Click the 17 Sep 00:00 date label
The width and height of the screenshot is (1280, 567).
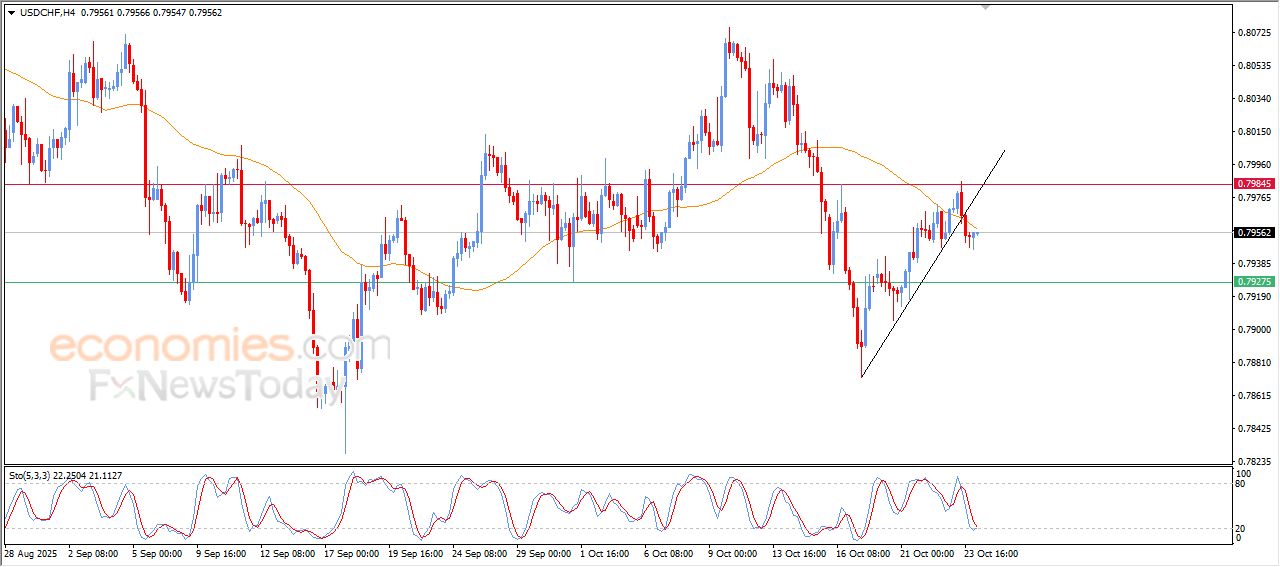(x=351, y=553)
